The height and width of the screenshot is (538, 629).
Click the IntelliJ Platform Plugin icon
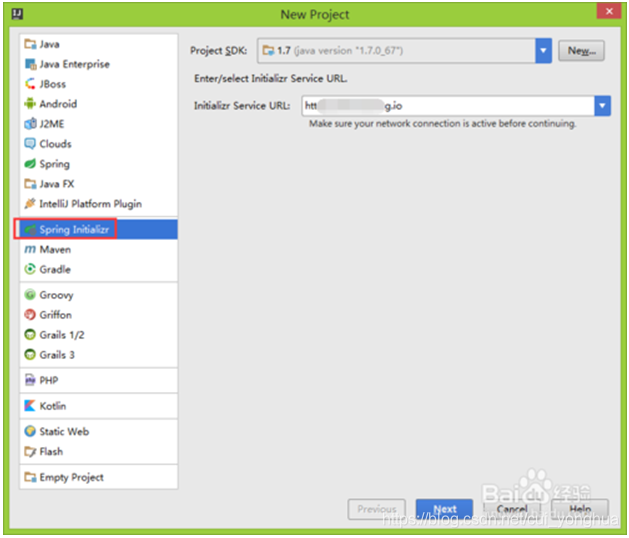point(30,204)
